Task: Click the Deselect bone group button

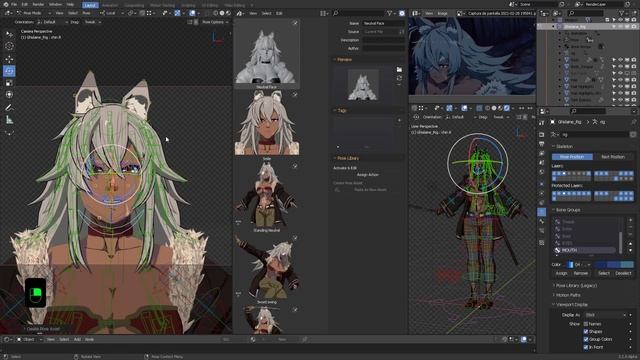Action: (x=623, y=273)
